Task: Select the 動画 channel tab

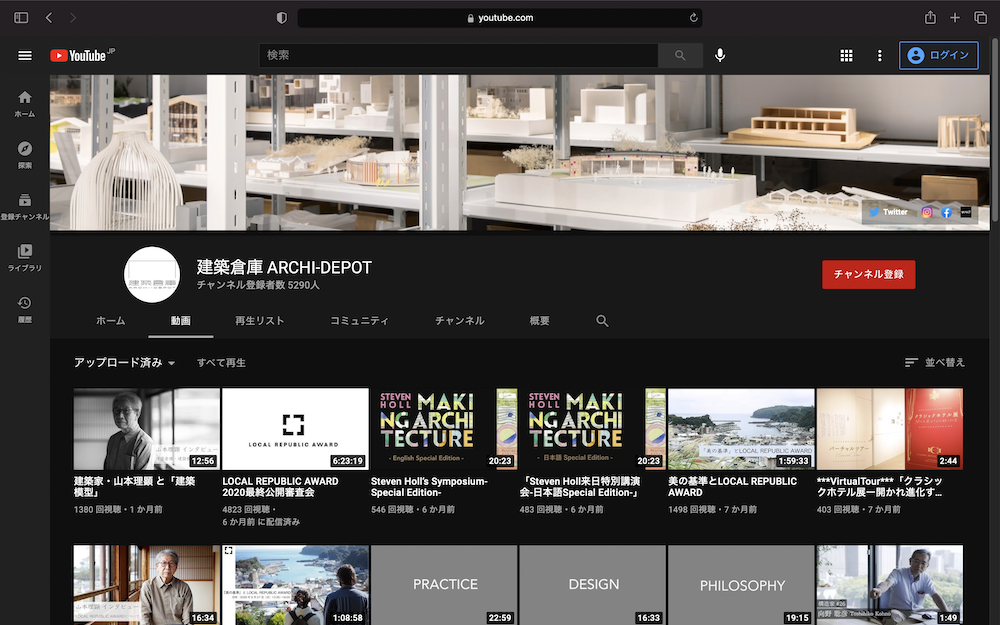Action: [180, 321]
